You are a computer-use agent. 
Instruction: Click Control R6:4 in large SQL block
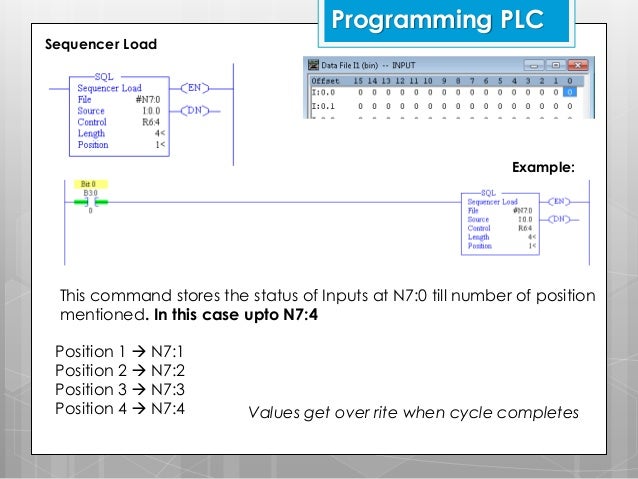119,122
